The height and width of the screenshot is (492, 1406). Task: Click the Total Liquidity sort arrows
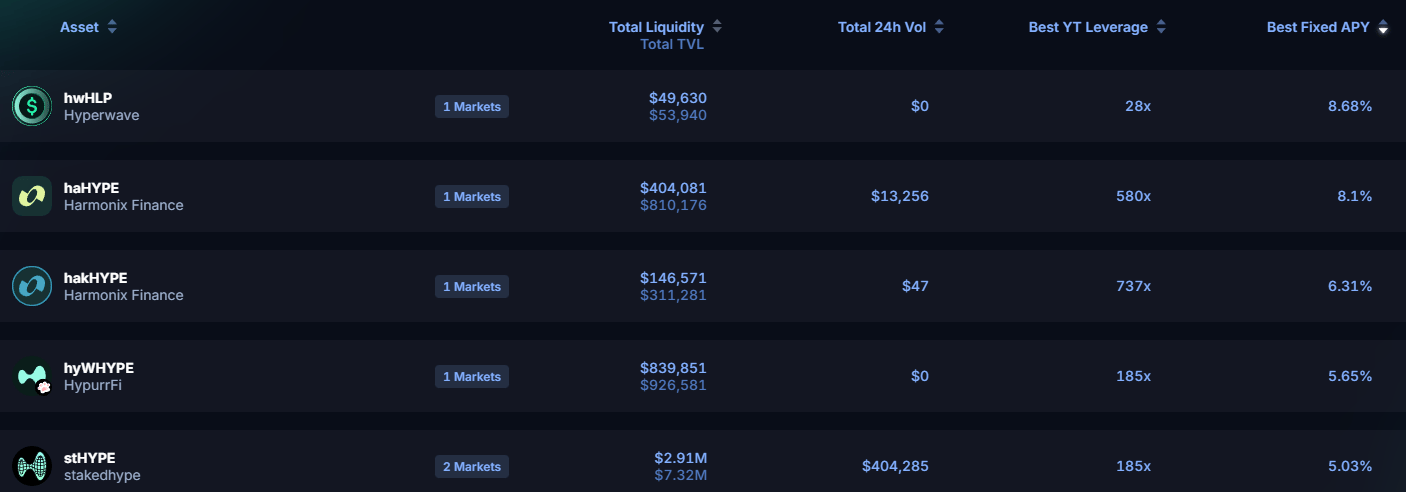(717, 27)
